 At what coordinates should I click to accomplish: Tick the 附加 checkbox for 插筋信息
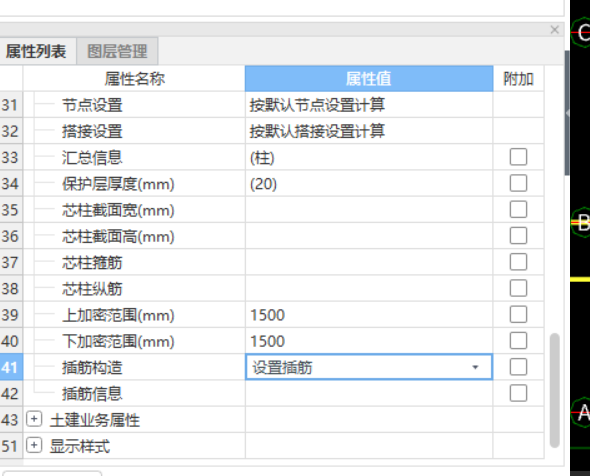click(x=518, y=394)
